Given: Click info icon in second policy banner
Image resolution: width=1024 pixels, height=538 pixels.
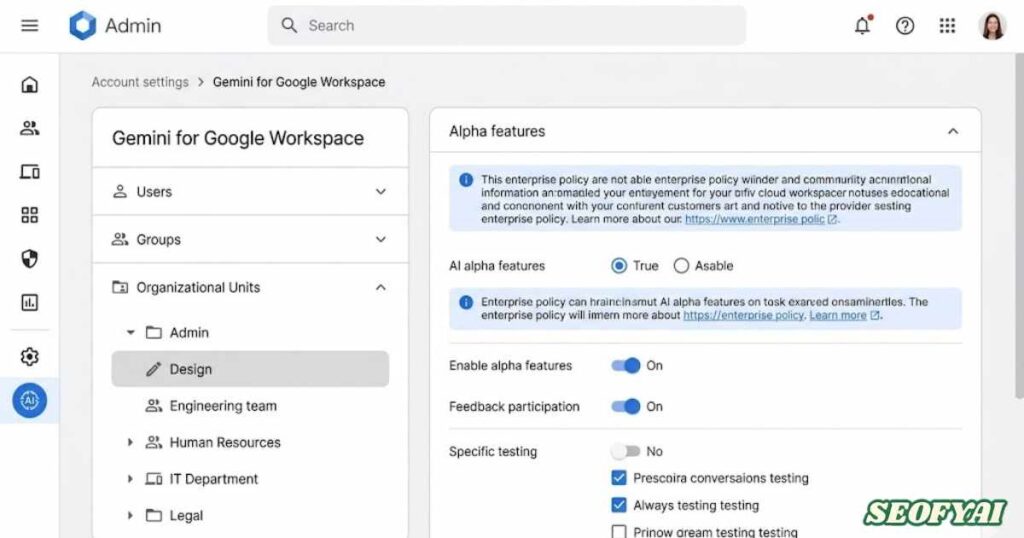Looking at the screenshot, I should click(x=466, y=302).
